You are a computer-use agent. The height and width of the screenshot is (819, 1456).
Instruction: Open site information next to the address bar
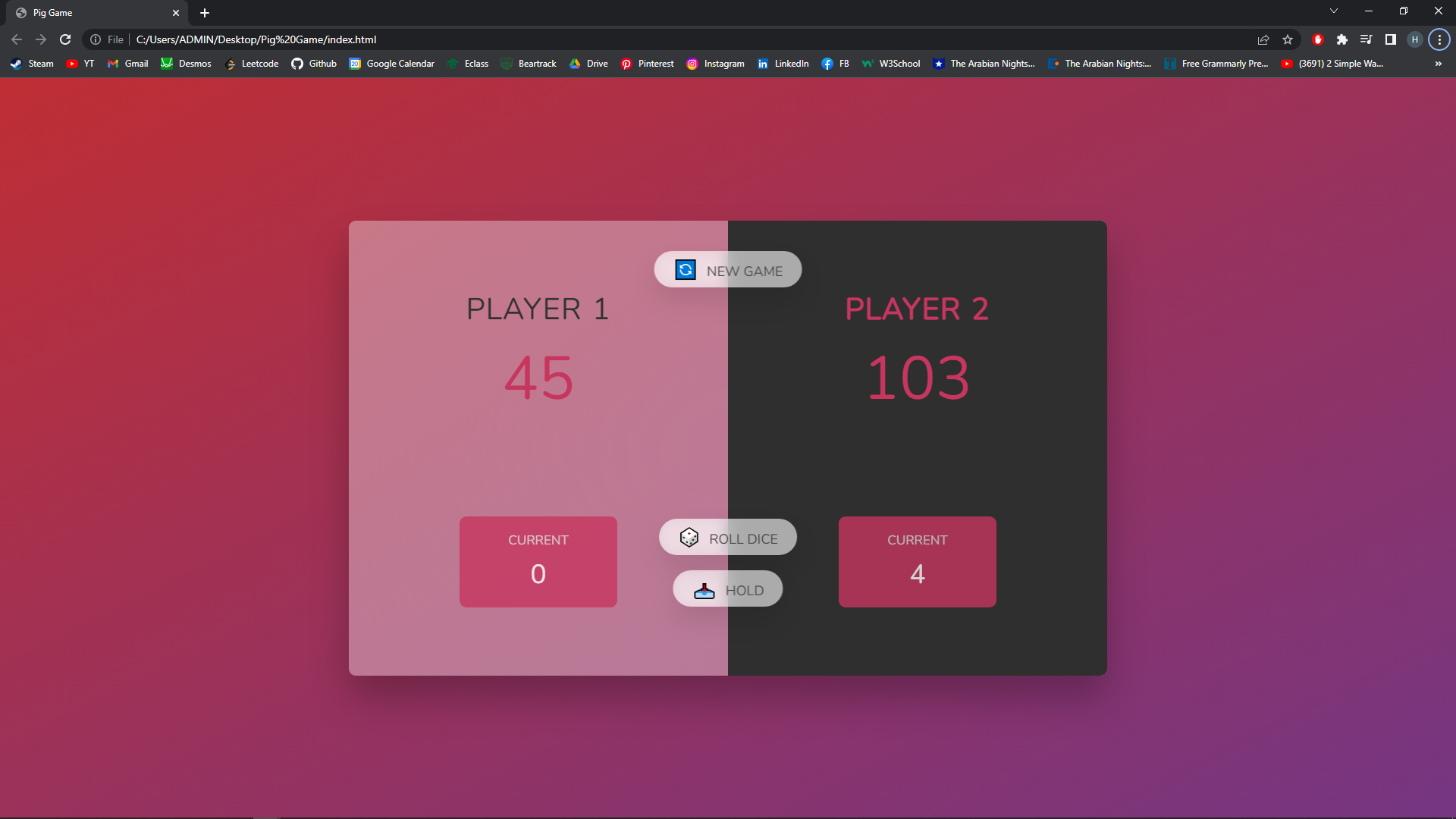tap(96, 39)
